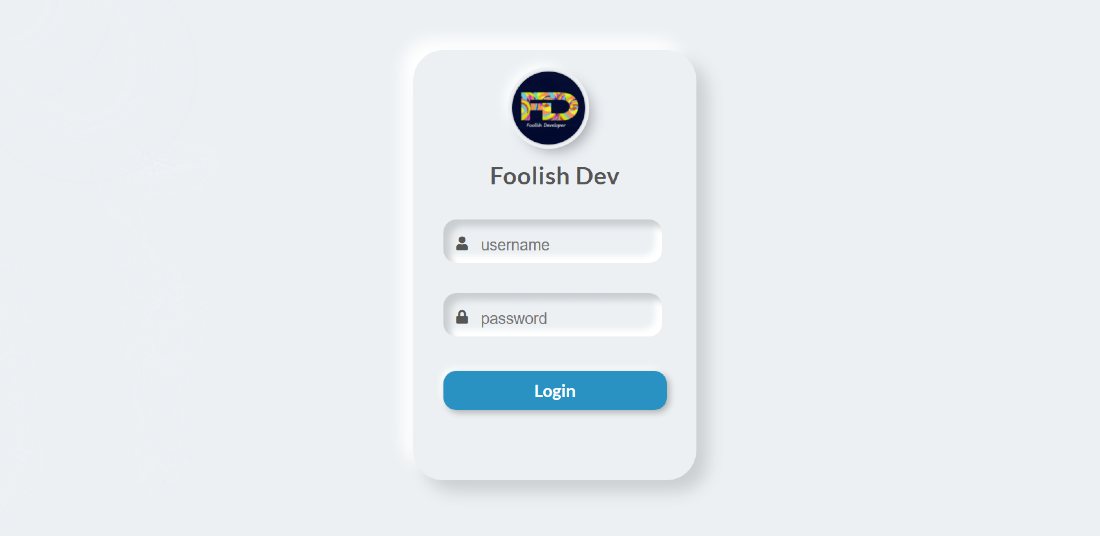The width and height of the screenshot is (1100, 536).
Task: Focus the username input field
Action: pyautogui.click(x=552, y=241)
